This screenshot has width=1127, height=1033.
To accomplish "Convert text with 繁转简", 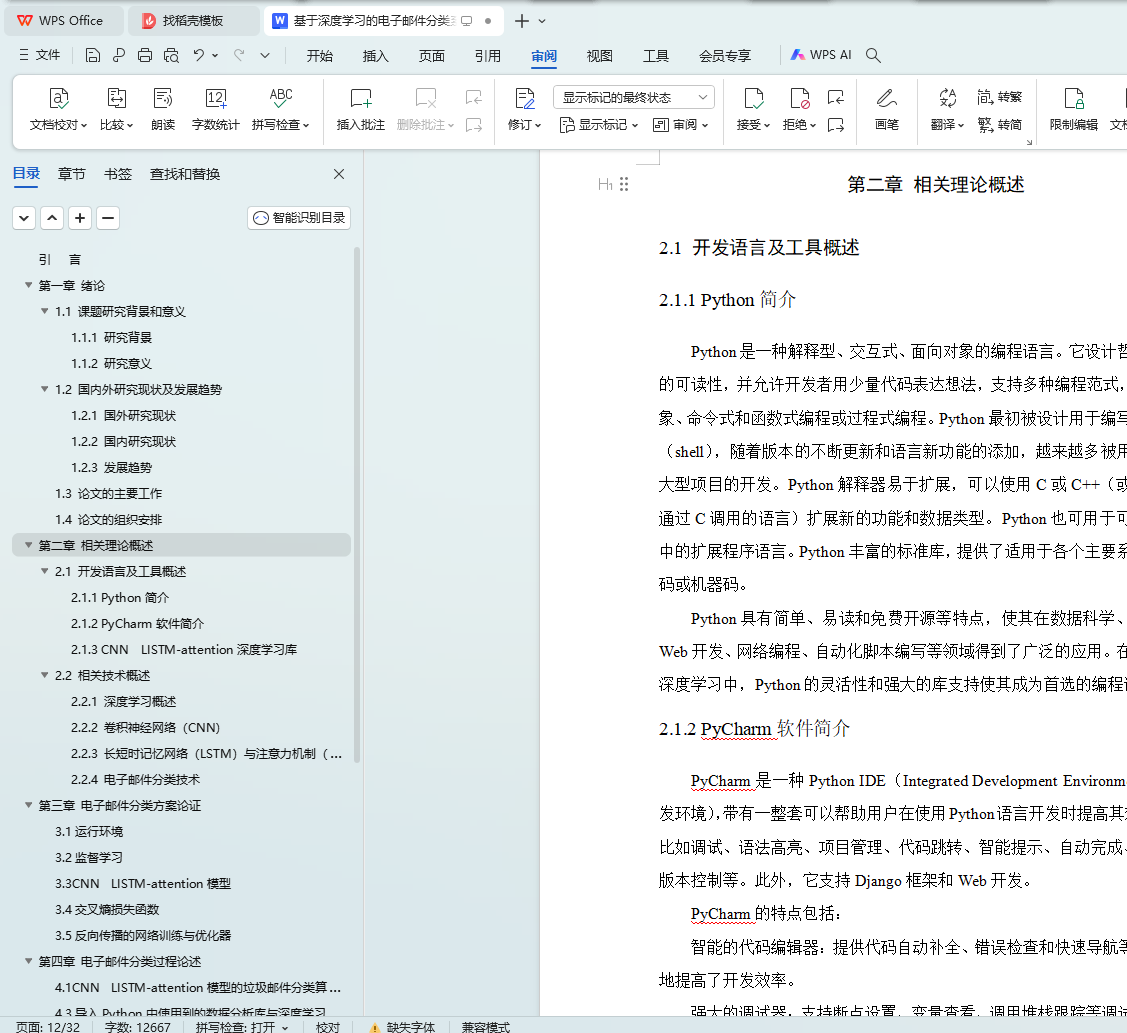I will [x=999, y=125].
